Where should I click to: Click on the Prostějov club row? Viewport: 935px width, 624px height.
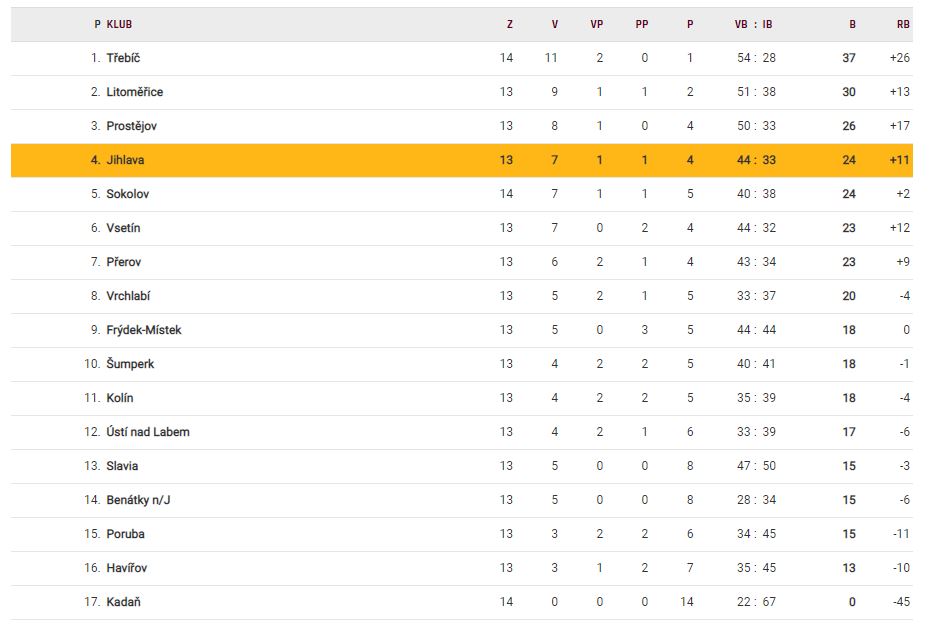pos(131,126)
